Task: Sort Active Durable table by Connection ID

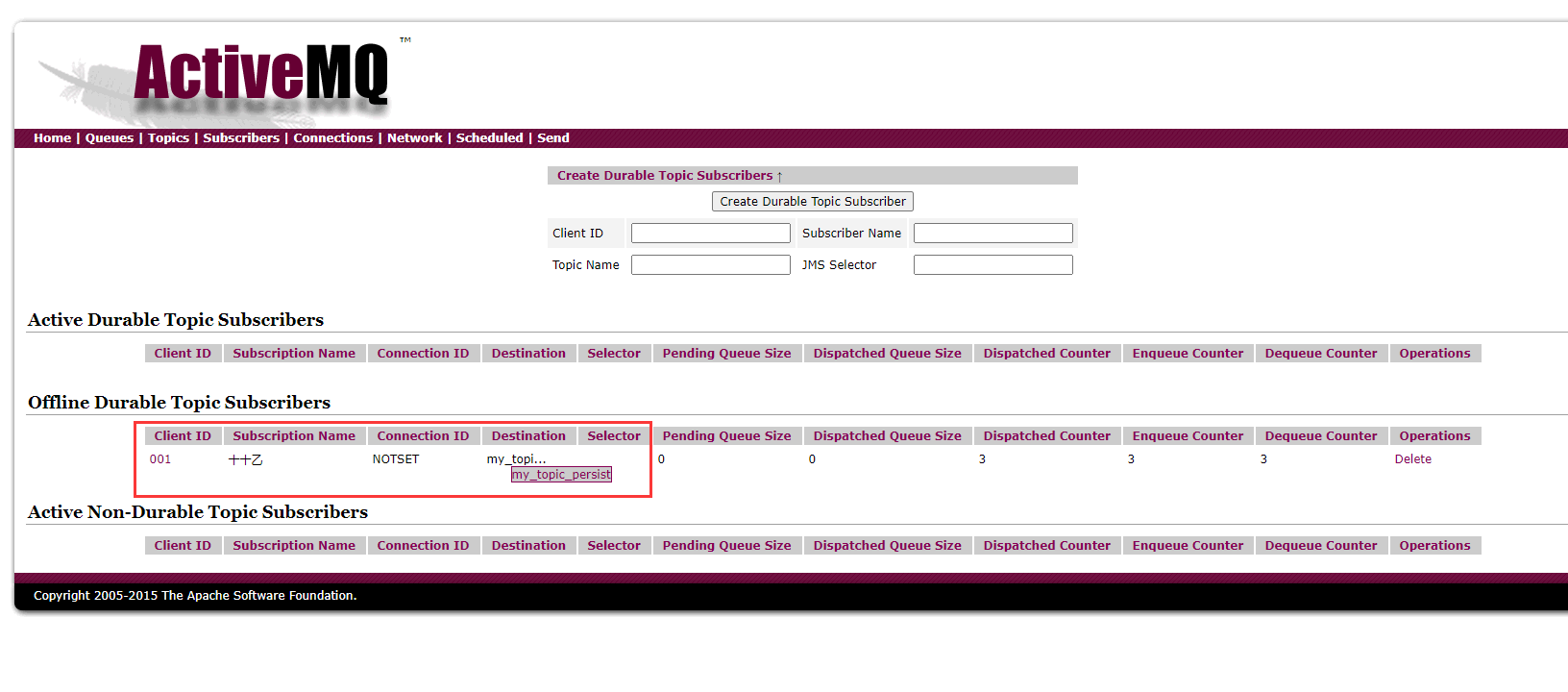Action: 423,354
